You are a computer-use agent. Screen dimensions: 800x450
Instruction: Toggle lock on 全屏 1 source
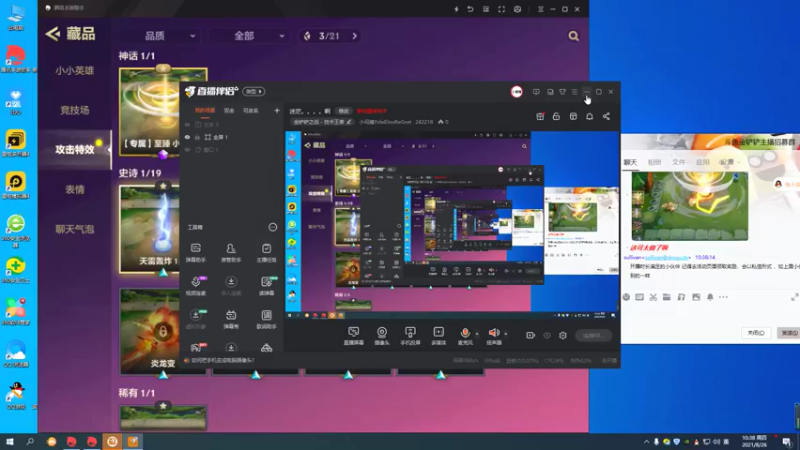[197, 137]
